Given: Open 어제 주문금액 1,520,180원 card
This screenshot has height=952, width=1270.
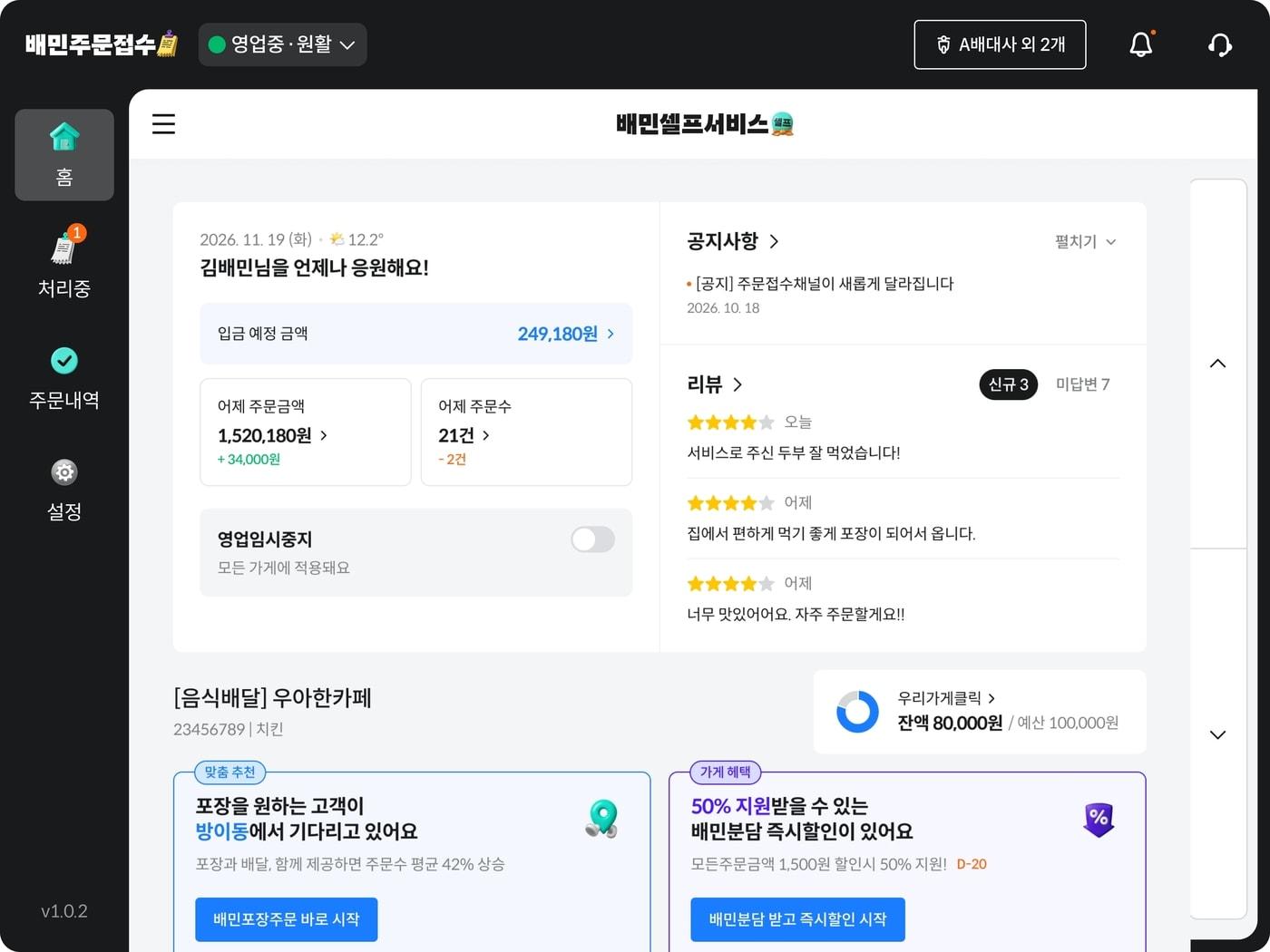Looking at the screenshot, I should coord(306,432).
